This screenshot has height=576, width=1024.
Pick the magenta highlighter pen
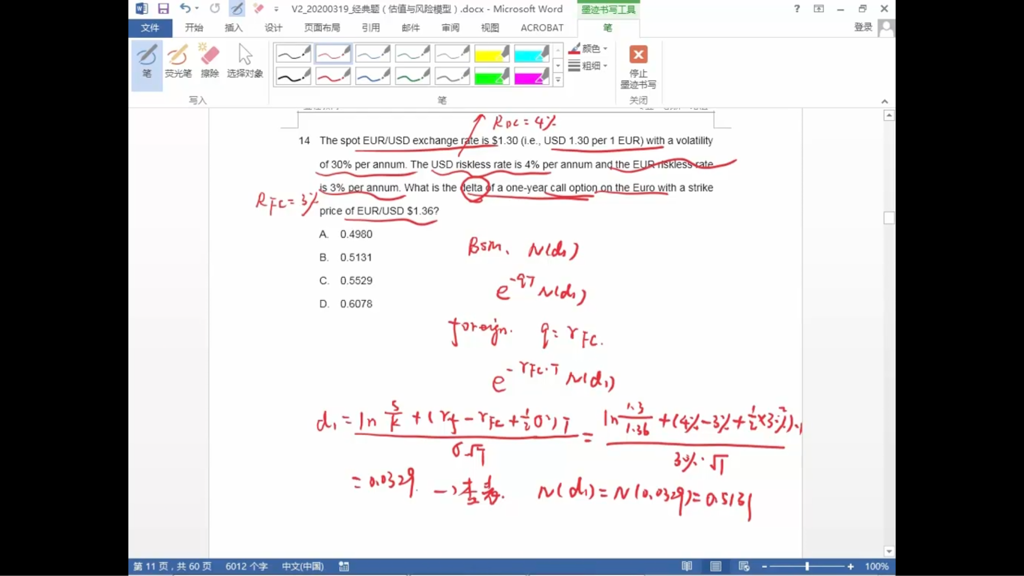point(532,77)
